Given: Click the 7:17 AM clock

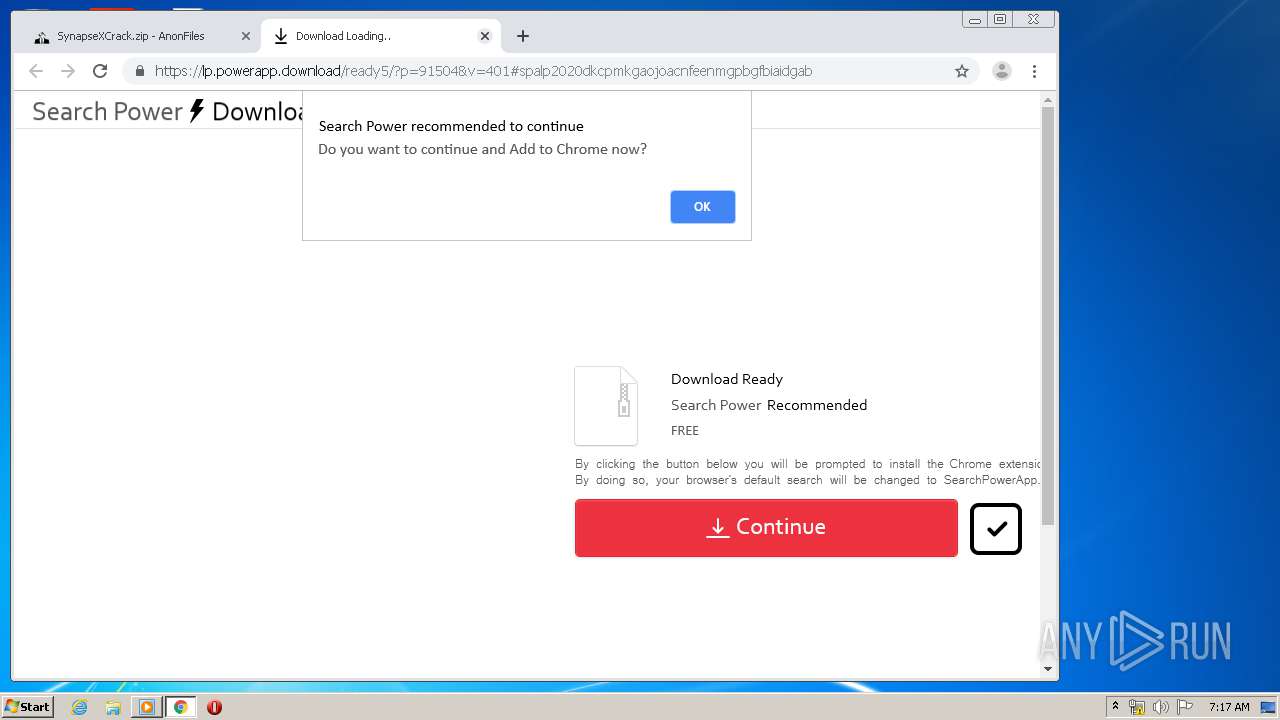Looking at the screenshot, I should tap(1229, 707).
